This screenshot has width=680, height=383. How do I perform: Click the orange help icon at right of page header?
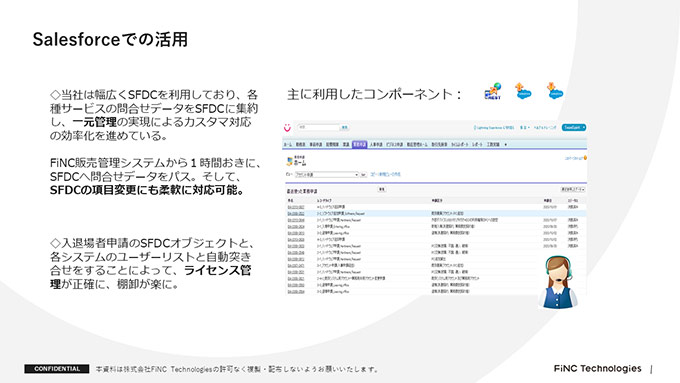pyautogui.click(x=585, y=158)
